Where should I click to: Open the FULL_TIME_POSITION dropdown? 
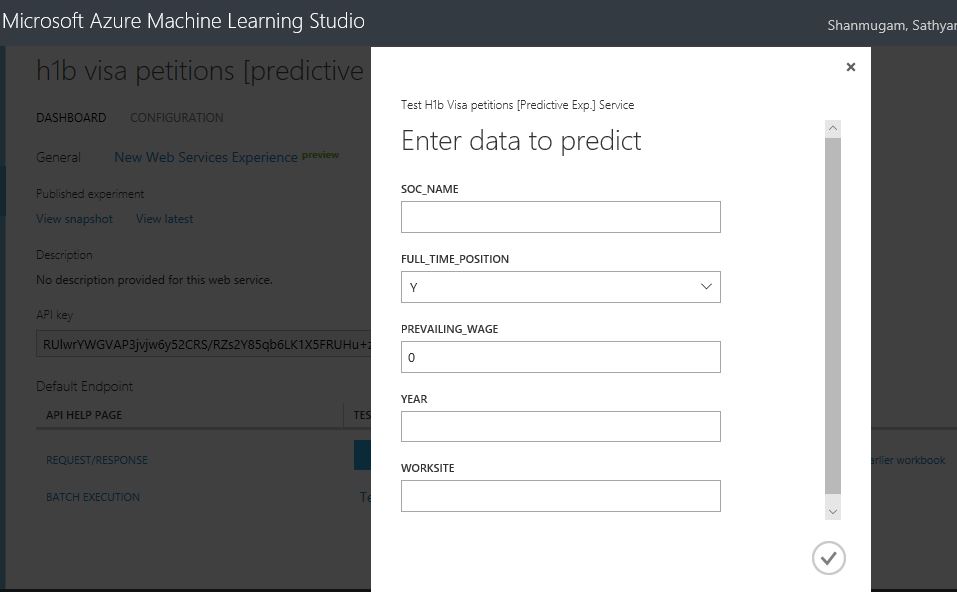coord(703,287)
